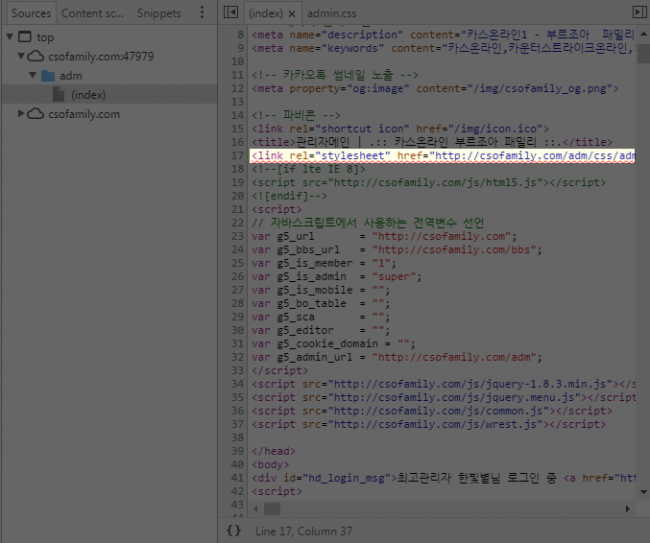Viewport: 650px width, 543px height.
Task: Click the meta keywords line
Action: (x=443, y=48)
